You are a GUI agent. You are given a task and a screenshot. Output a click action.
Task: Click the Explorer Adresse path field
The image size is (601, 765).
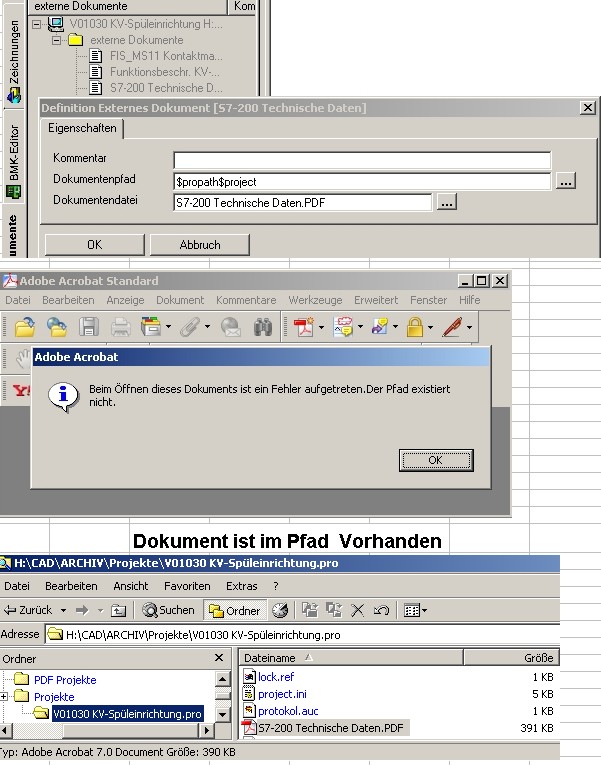302,635
